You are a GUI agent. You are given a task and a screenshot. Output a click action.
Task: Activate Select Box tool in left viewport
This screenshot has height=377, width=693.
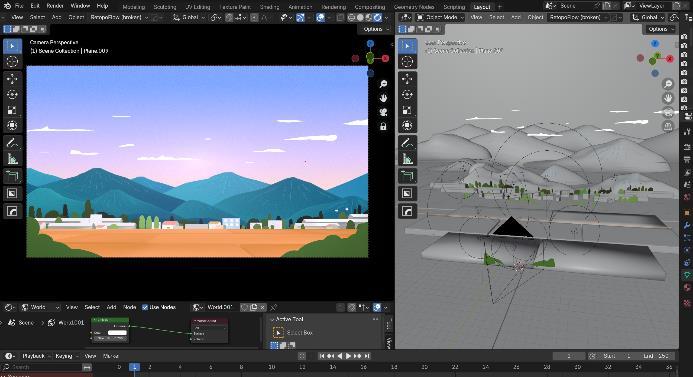click(12, 46)
